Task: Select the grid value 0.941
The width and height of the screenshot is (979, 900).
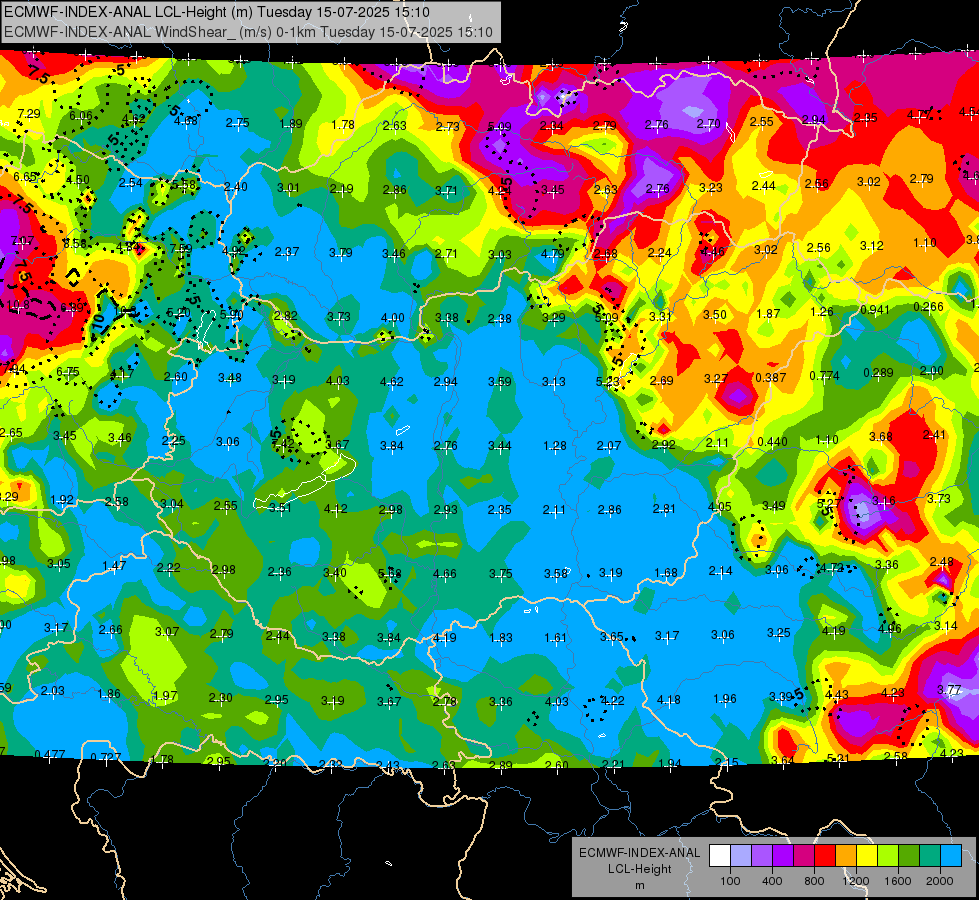Action: 875,310
